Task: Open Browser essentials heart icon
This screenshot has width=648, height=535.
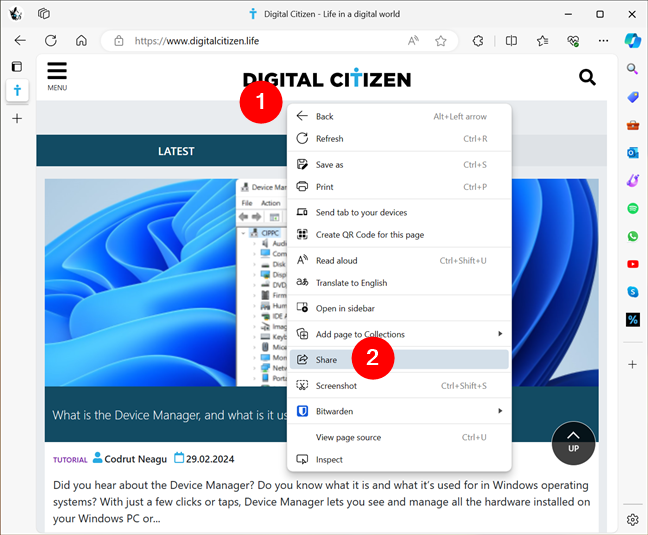Action: pyautogui.click(x=573, y=41)
